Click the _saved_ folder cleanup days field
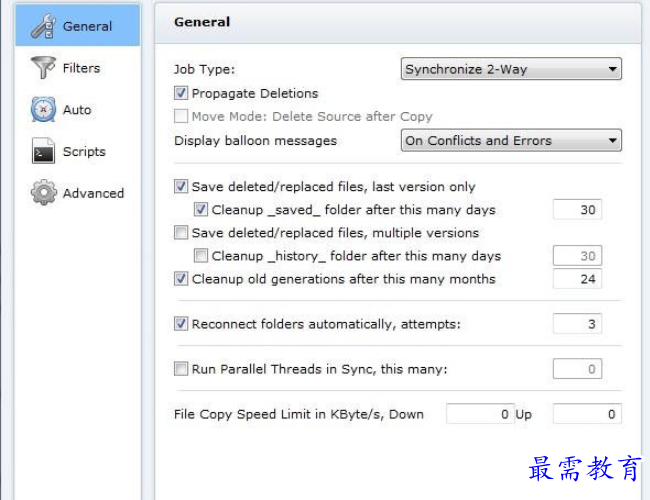650x500 pixels. pyautogui.click(x=577, y=210)
